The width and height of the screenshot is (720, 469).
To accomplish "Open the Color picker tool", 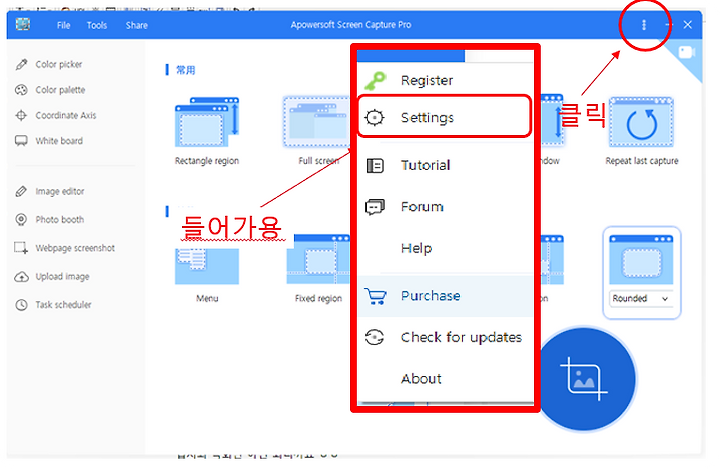I will click(x=49, y=64).
